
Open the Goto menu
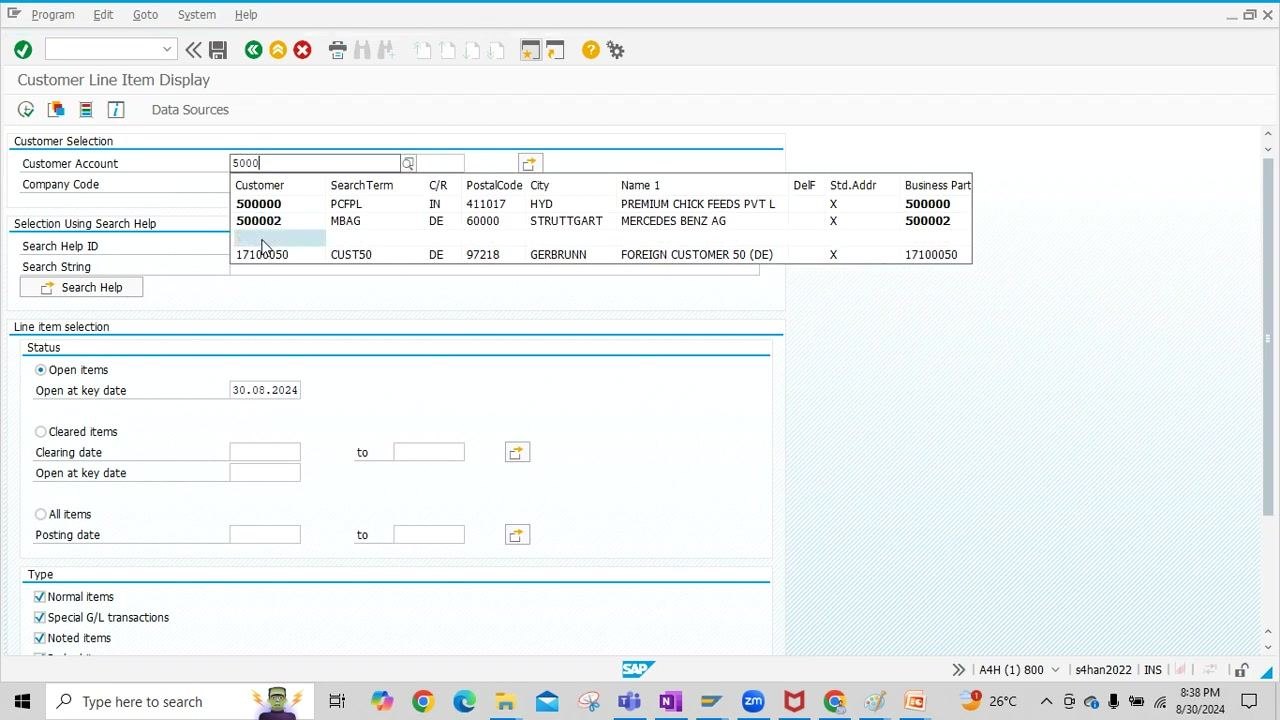(146, 15)
